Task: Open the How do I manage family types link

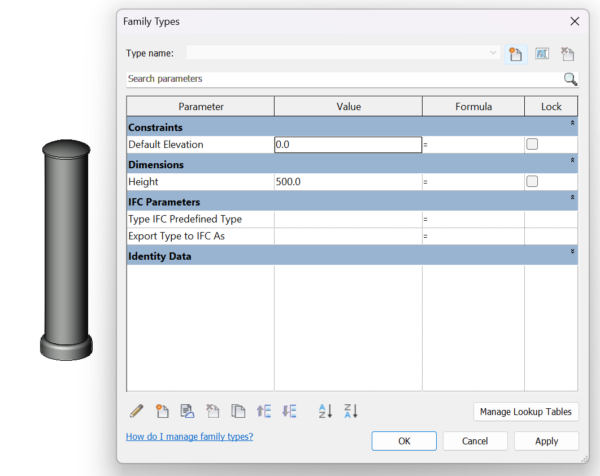Action: (x=189, y=437)
